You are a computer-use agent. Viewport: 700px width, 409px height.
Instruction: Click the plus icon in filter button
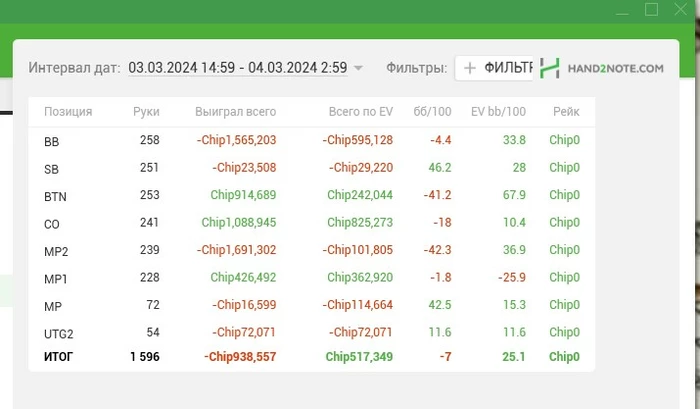click(x=469, y=68)
